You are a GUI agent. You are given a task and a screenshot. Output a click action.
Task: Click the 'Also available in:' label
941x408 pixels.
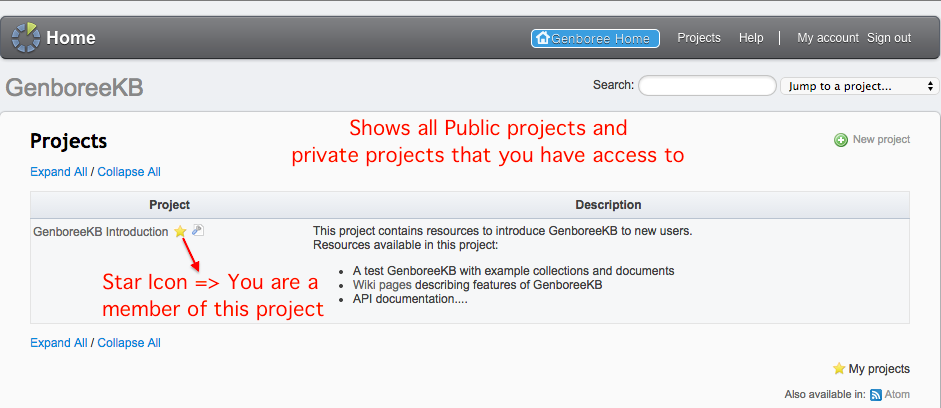tap(825, 395)
